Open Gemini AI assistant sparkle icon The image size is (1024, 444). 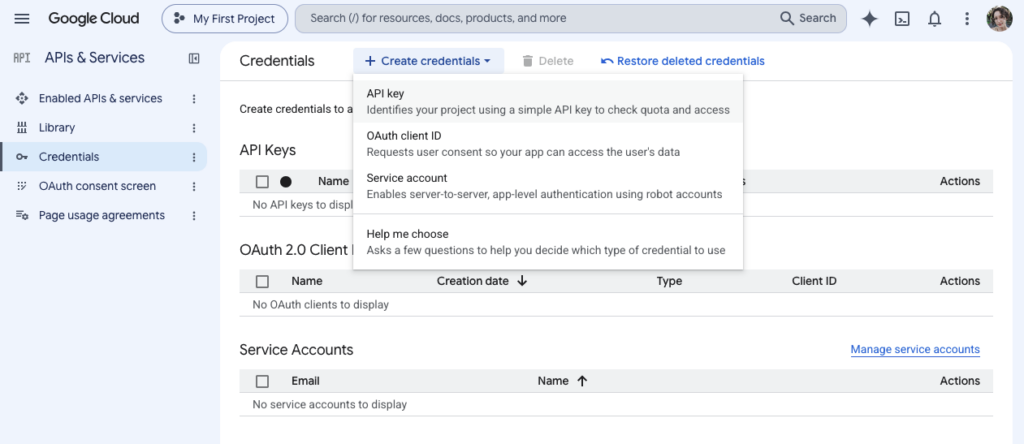[869, 19]
